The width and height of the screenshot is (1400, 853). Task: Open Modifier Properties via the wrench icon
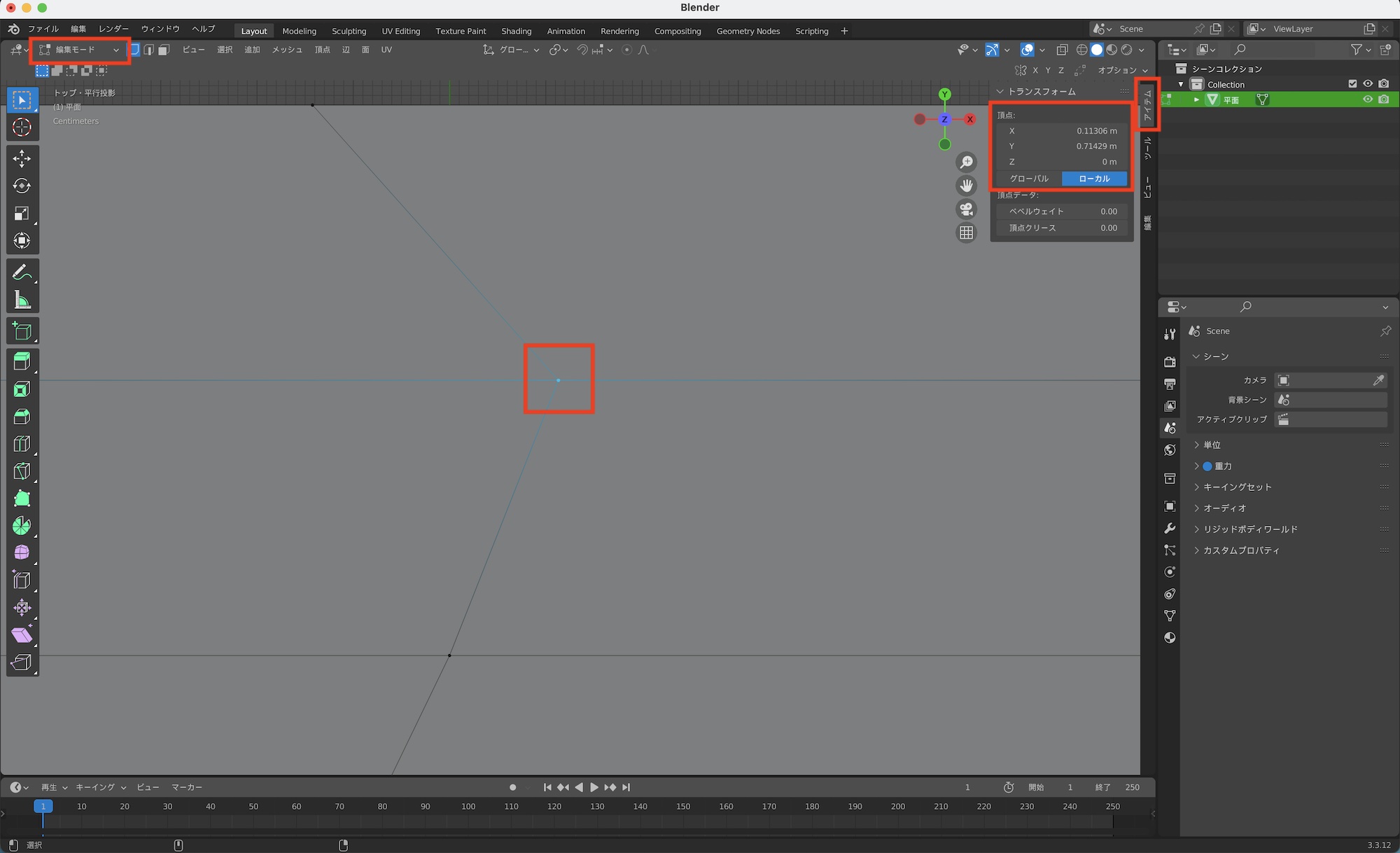[1170, 529]
